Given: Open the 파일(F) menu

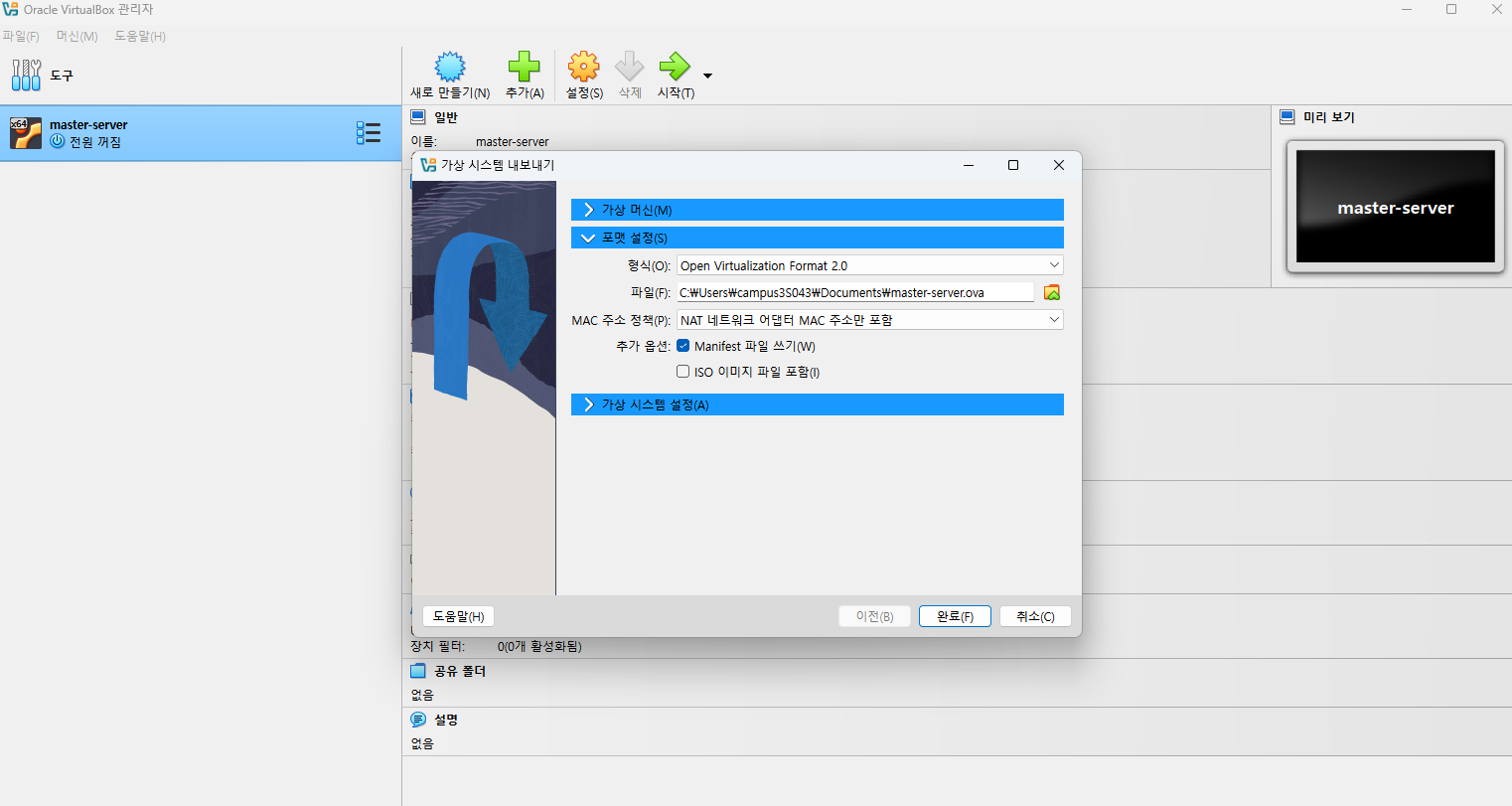Looking at the screenshot, I should 21,36.
